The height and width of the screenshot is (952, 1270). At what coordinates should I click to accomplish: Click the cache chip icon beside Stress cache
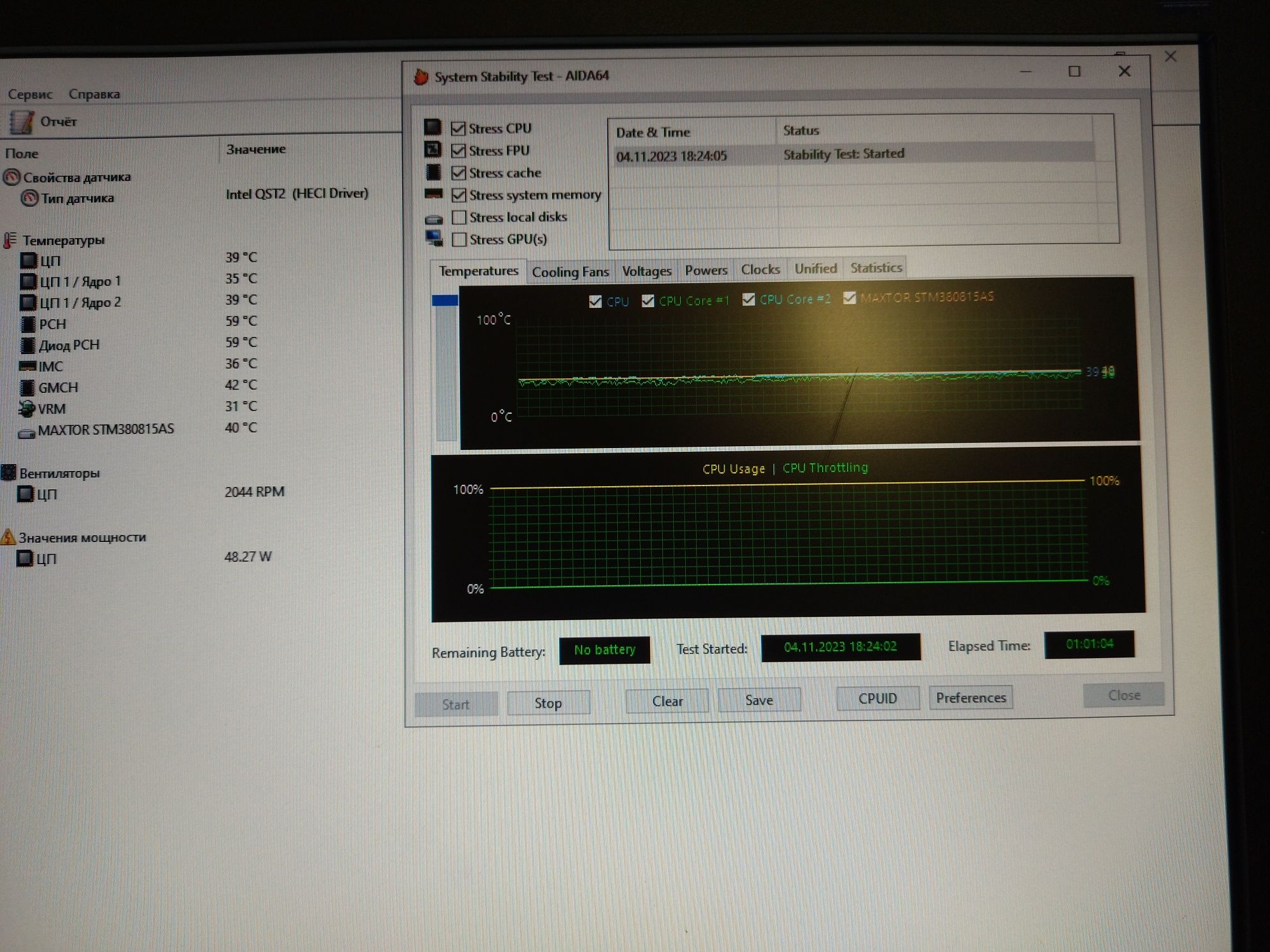[x=433, y=172]
